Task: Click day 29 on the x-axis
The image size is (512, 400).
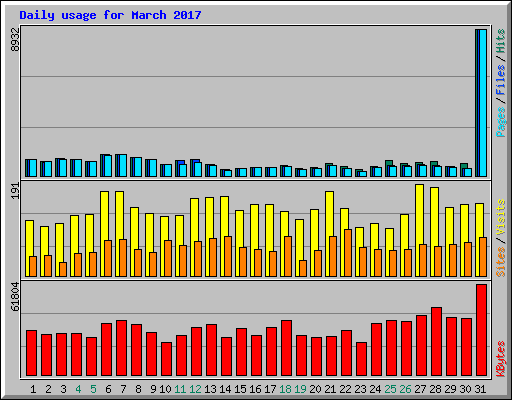Action: (x=450, y=389)
